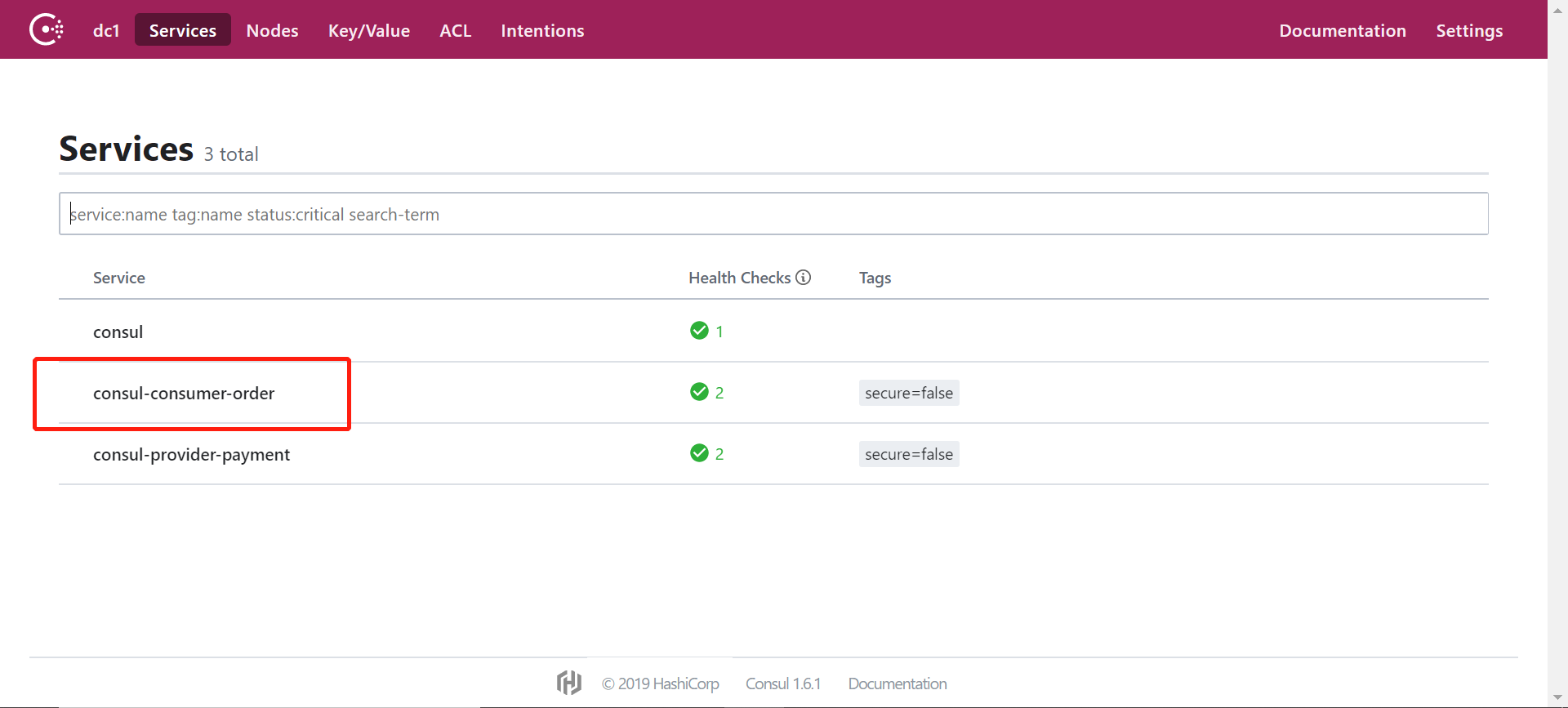Open the Health Checks info icon
1568x708 pixels.
[804, 278]
